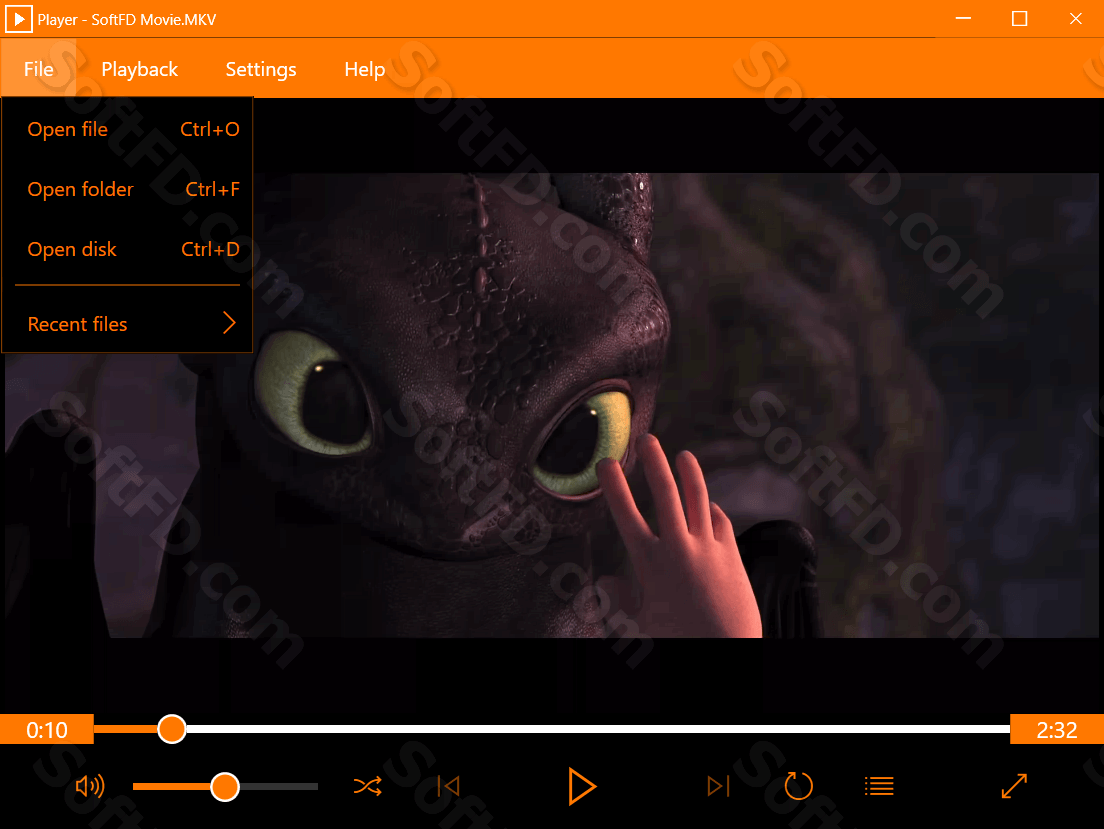
Task: Maximize the player window
Action: tap(1020, 18)
